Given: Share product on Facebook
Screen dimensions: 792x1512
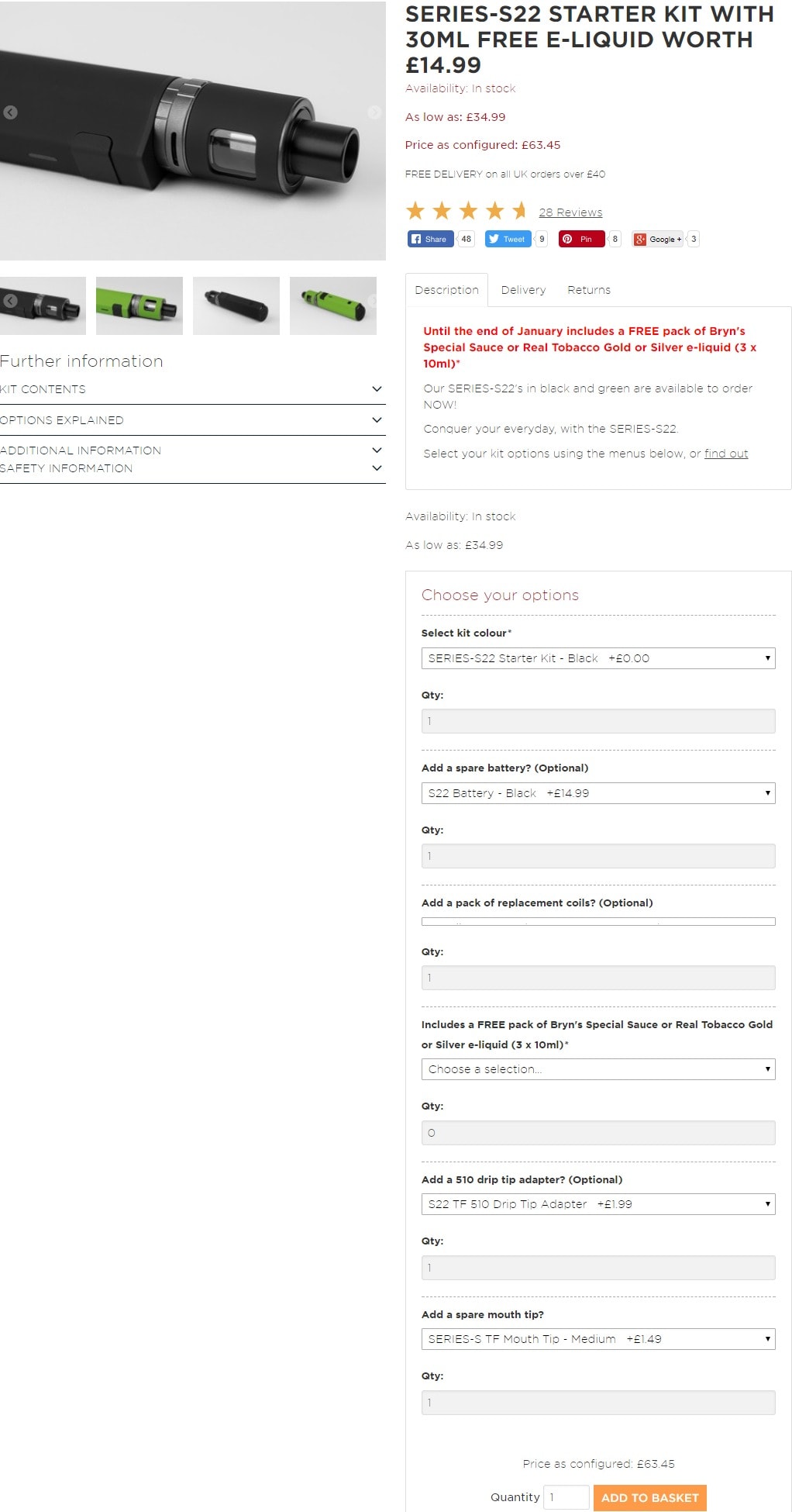Looking at the screenshot, I should pos(430,239).
